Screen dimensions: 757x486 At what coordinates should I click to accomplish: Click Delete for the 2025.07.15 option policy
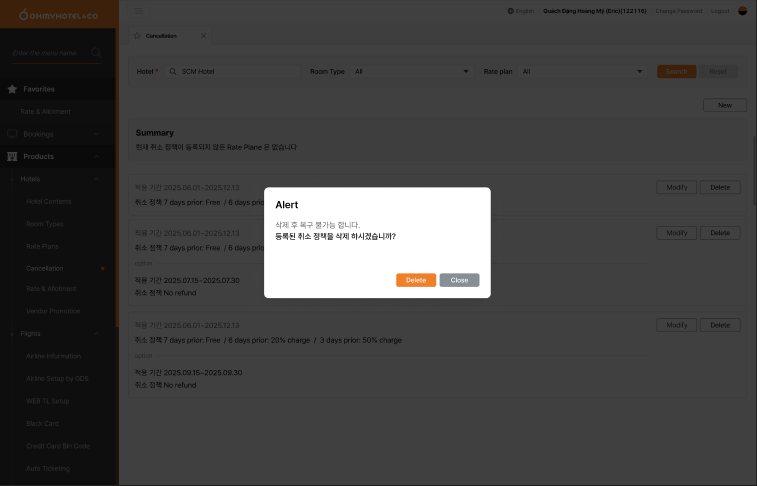(720, 233)
